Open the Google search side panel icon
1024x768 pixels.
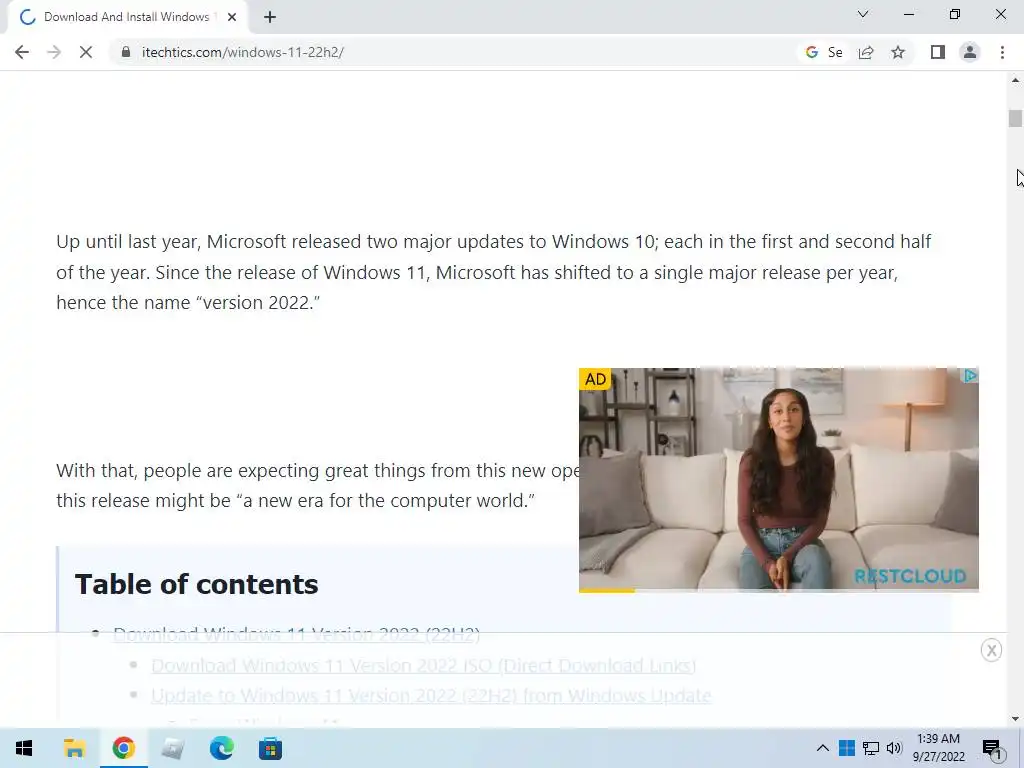click(812, 52)
